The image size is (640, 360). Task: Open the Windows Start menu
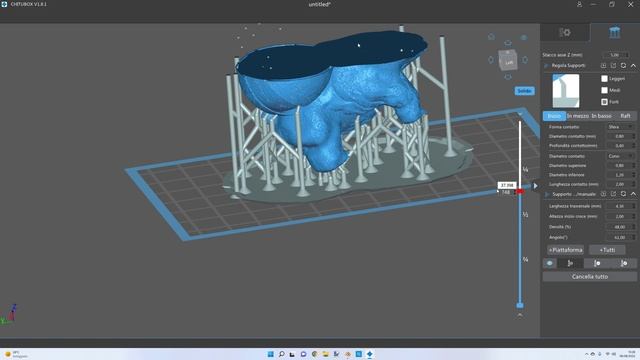click(x=270, y=354)
